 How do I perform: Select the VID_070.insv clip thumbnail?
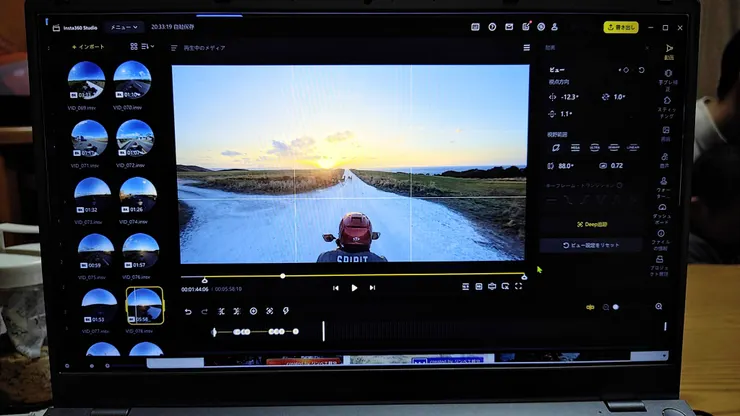(x=132, y=79)
